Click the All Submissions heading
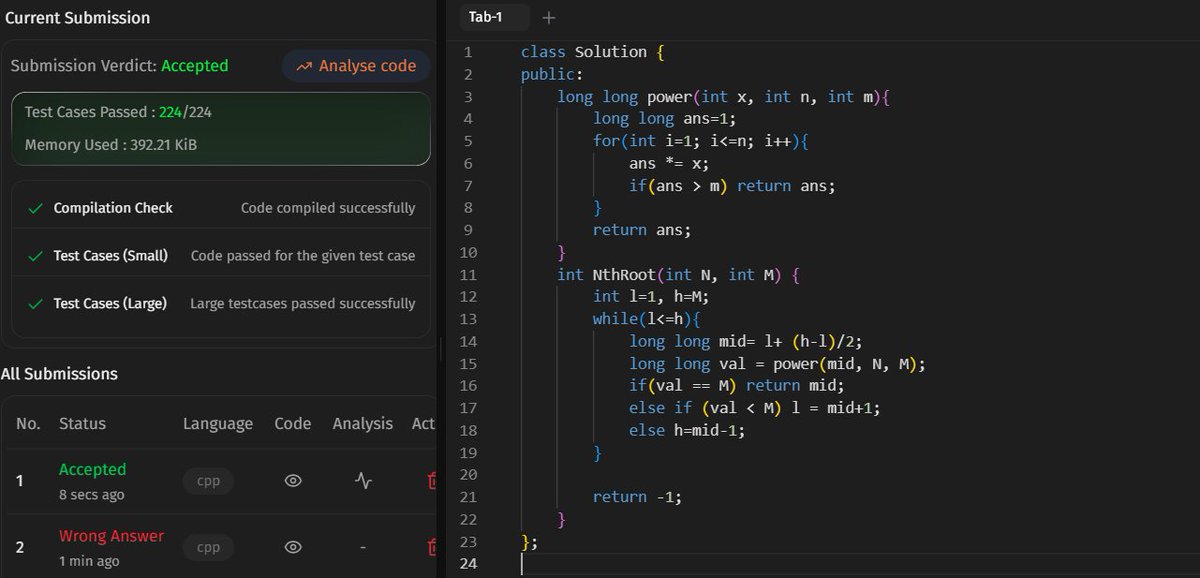This screenshot has height=578, width=1200. pos(59,374)
